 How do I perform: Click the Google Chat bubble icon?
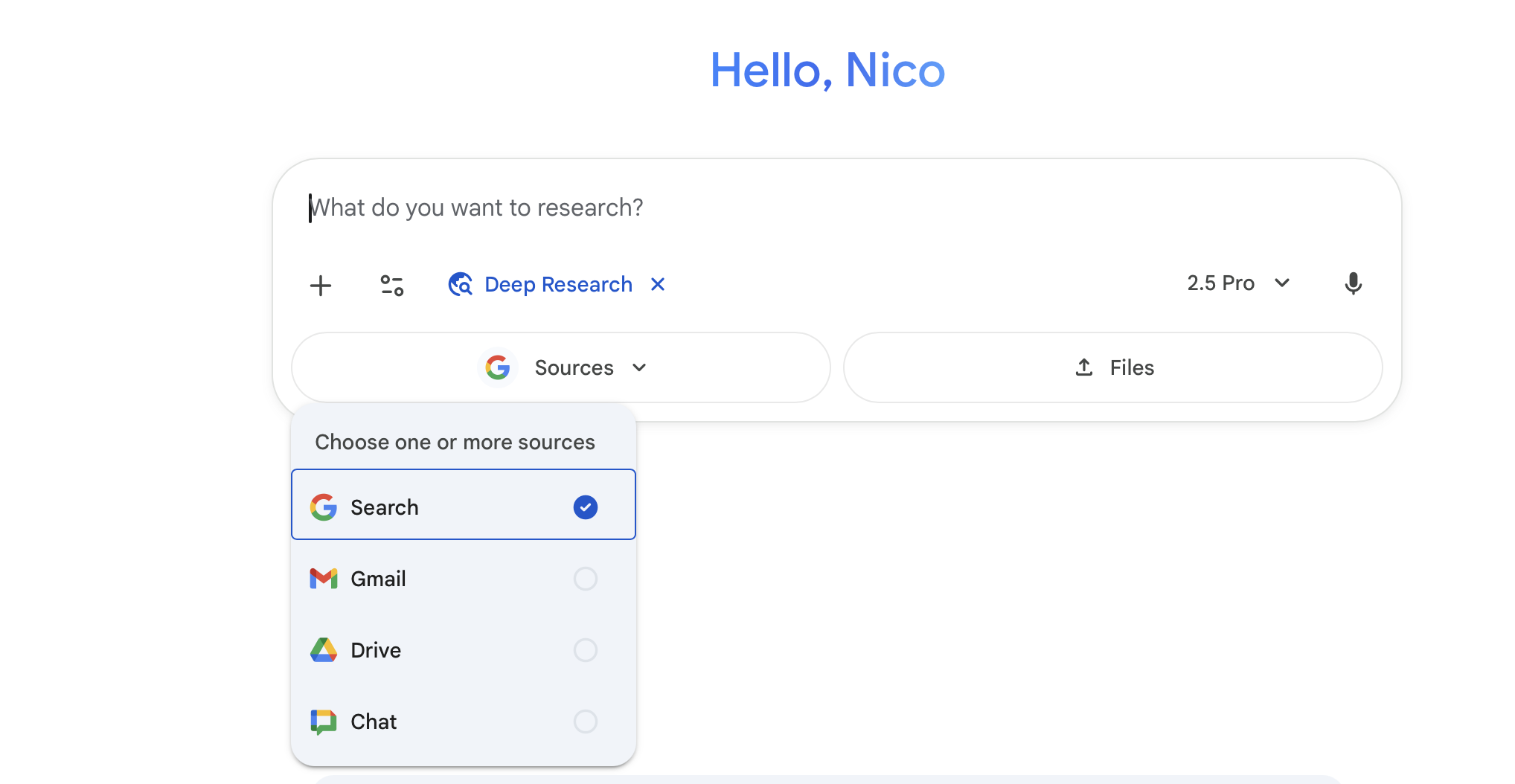click(x=324, y=722)
